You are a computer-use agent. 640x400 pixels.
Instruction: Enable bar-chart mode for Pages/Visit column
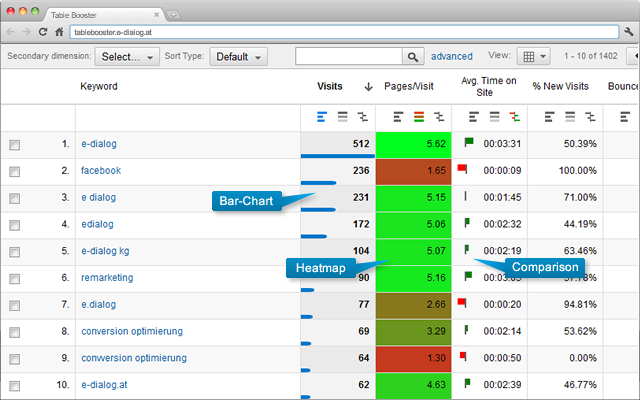398,117
